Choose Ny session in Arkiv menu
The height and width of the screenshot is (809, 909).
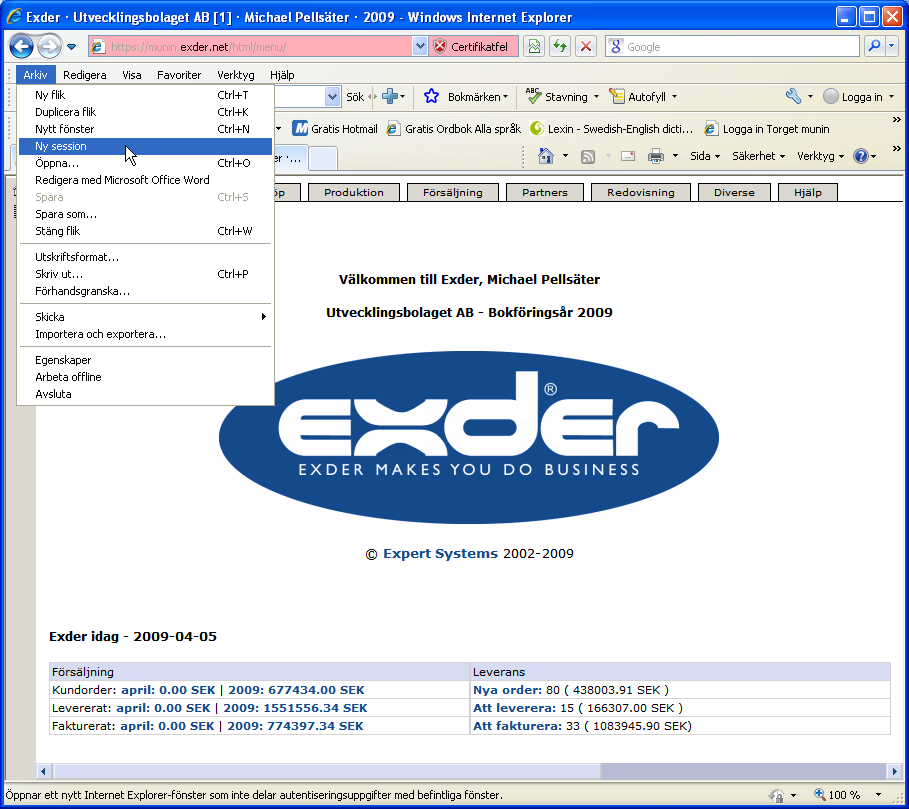[x=146, y=146]
